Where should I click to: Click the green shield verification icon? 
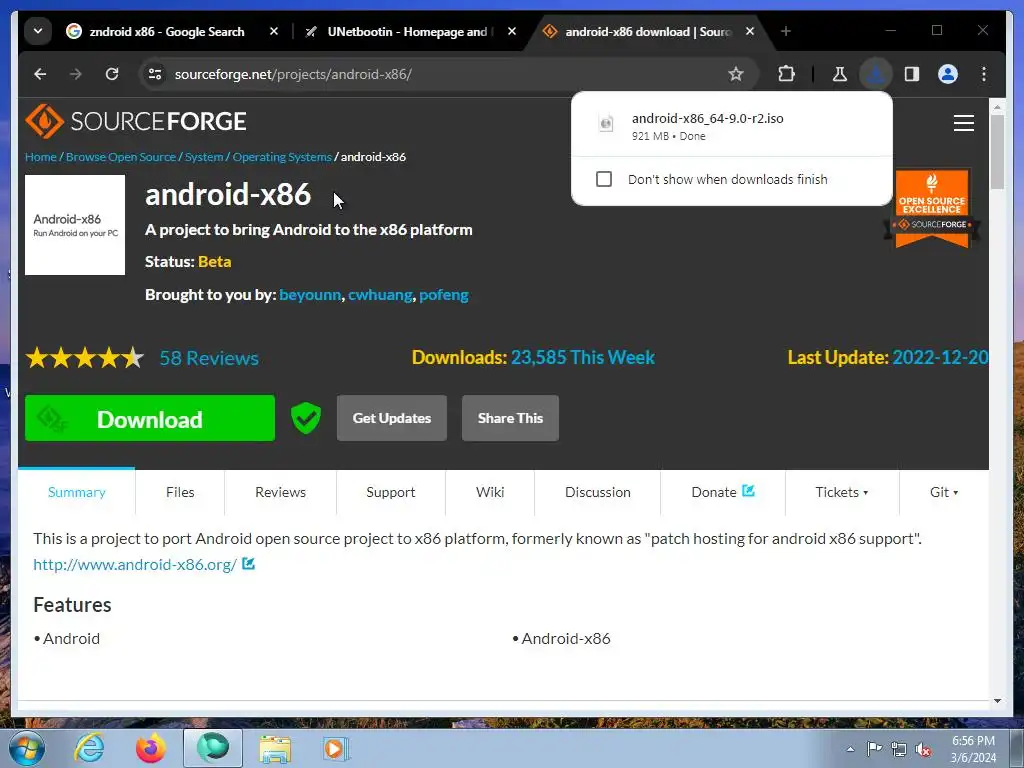[x=306, y=418]
